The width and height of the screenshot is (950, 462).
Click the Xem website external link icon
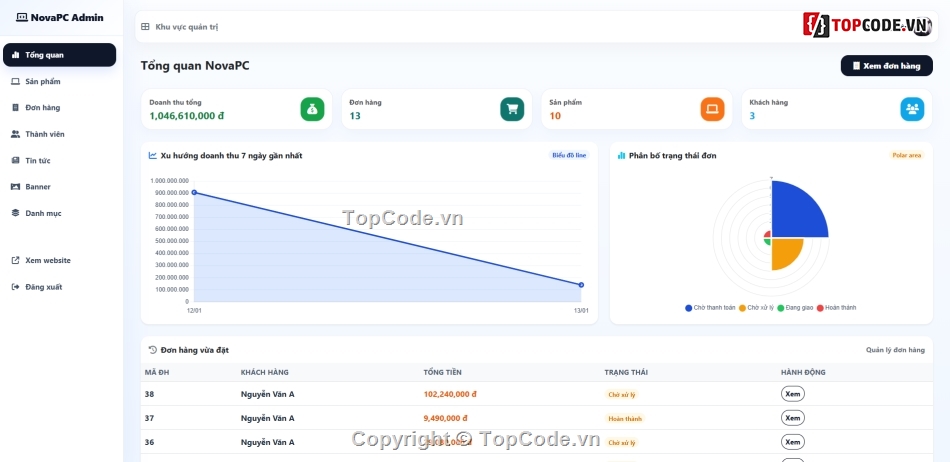(x=16, y=260)
